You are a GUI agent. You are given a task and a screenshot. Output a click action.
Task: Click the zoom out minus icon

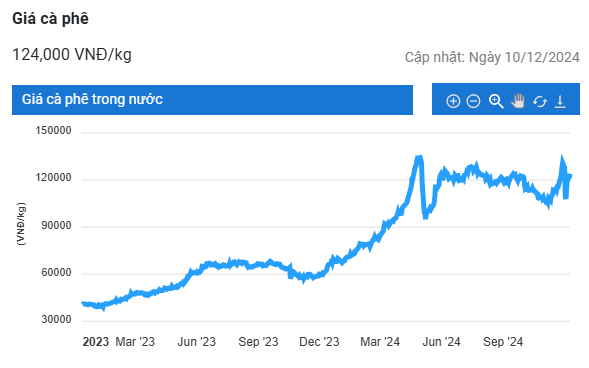coord(473,101)
